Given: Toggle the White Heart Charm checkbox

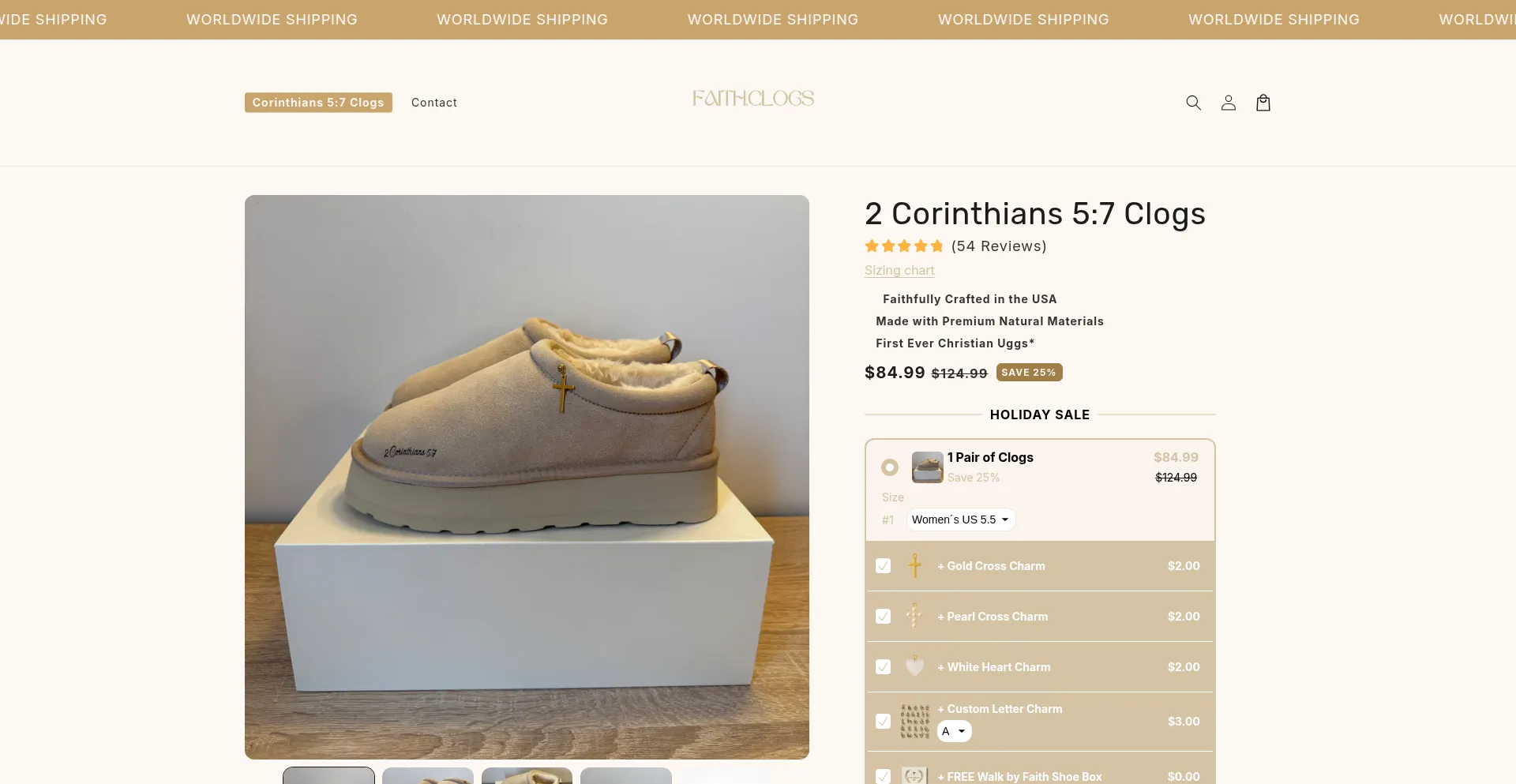Looking at the screenshot, I should coord(884,667).
